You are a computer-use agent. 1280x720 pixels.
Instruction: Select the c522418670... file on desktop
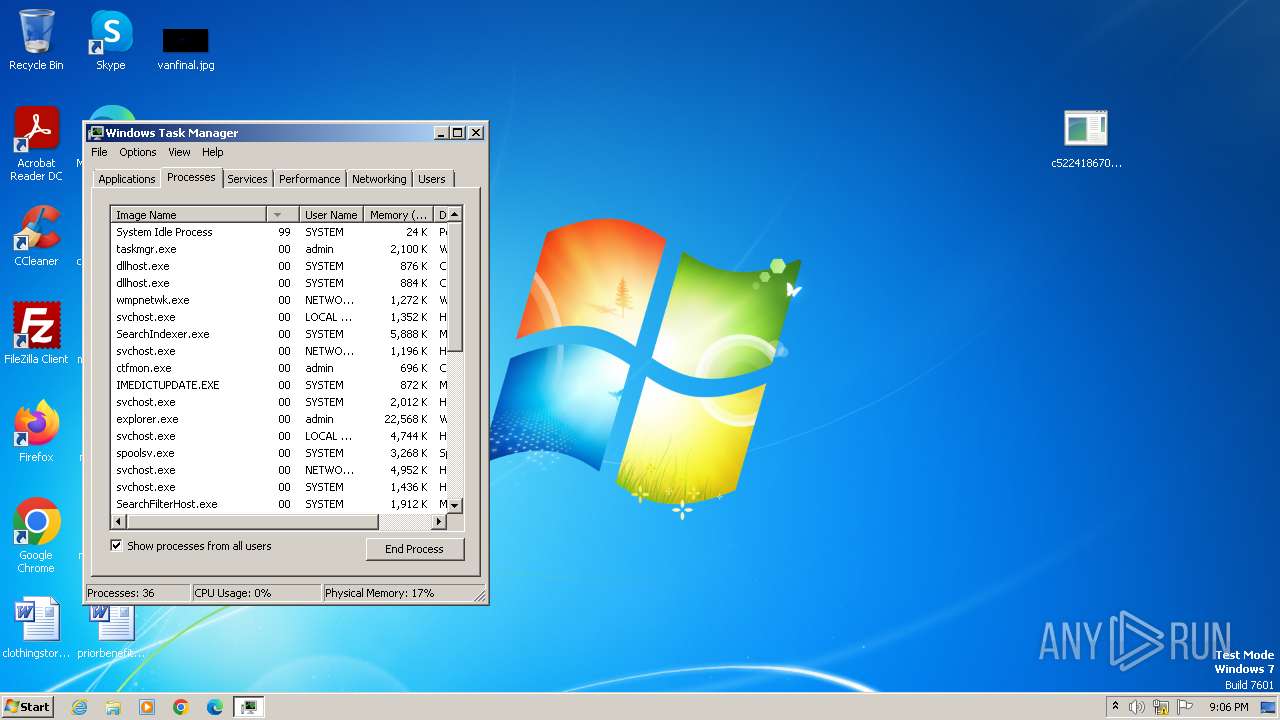click(1086, 139)
